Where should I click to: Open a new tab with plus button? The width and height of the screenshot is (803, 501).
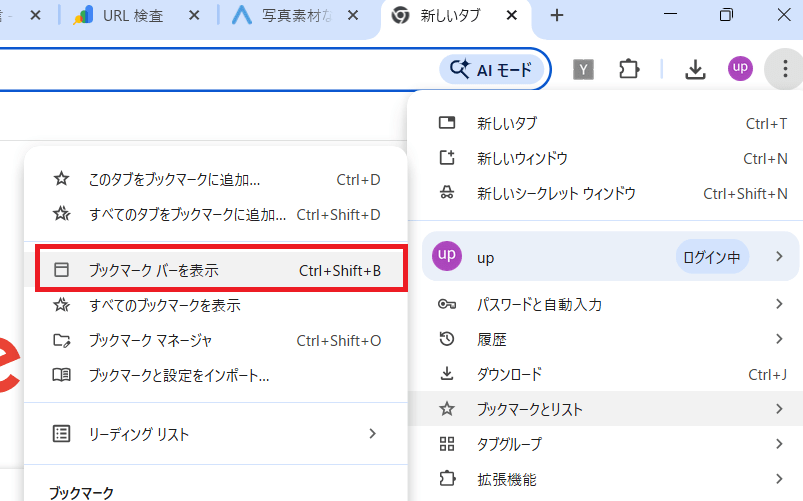557,16
